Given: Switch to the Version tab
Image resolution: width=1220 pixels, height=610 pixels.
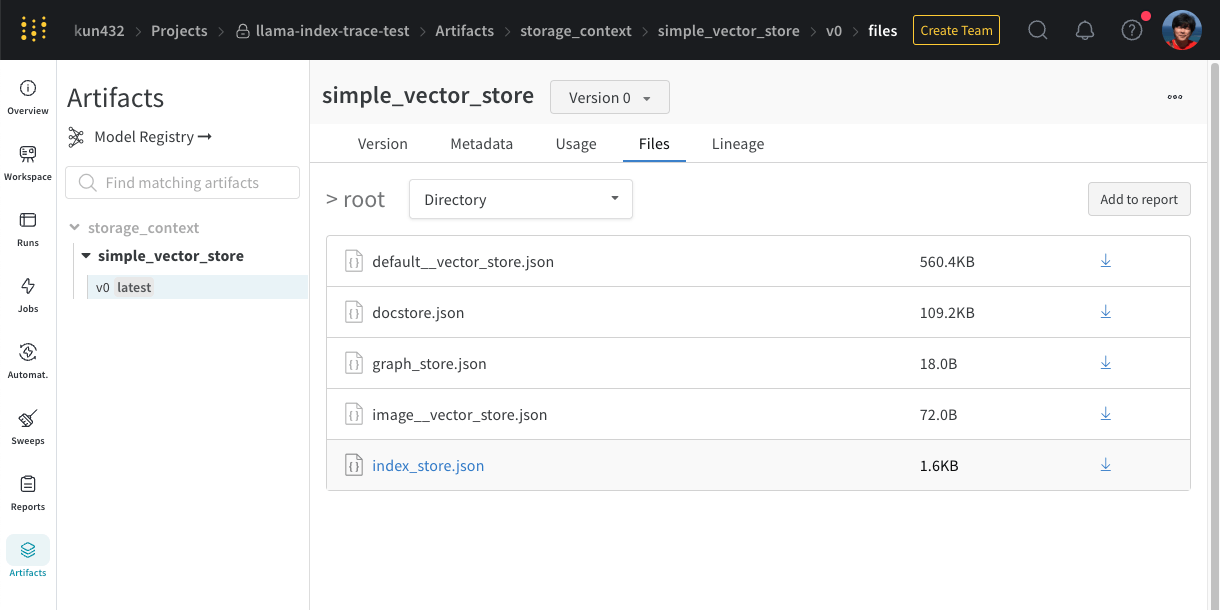Looking at the screenshot, I should click(x=383, y=144).
